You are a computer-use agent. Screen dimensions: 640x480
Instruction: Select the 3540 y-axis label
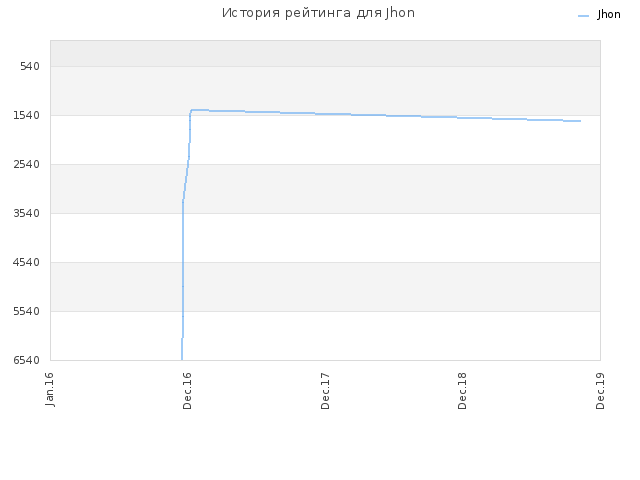tap(27, 213)
